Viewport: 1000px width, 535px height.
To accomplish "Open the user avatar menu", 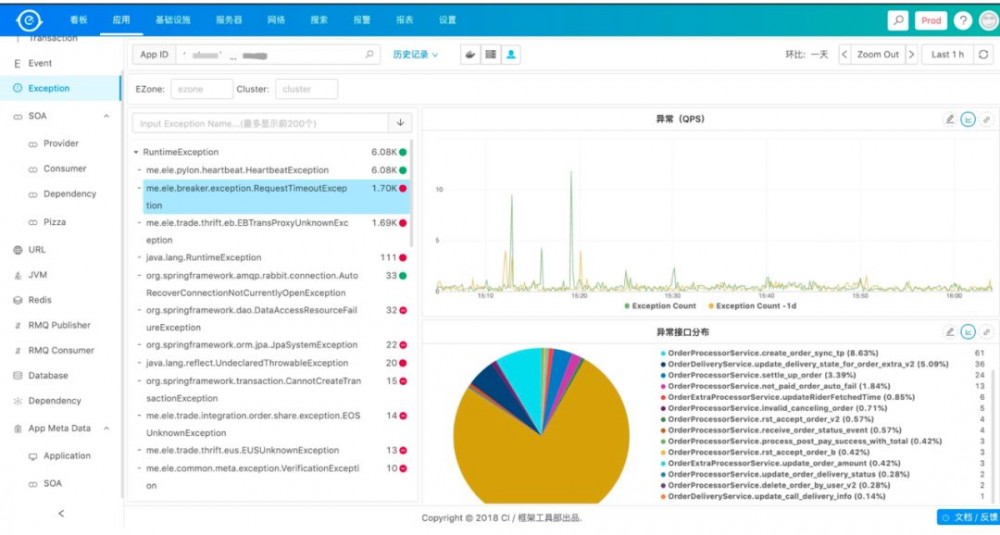I will click(x=989, y=20).
